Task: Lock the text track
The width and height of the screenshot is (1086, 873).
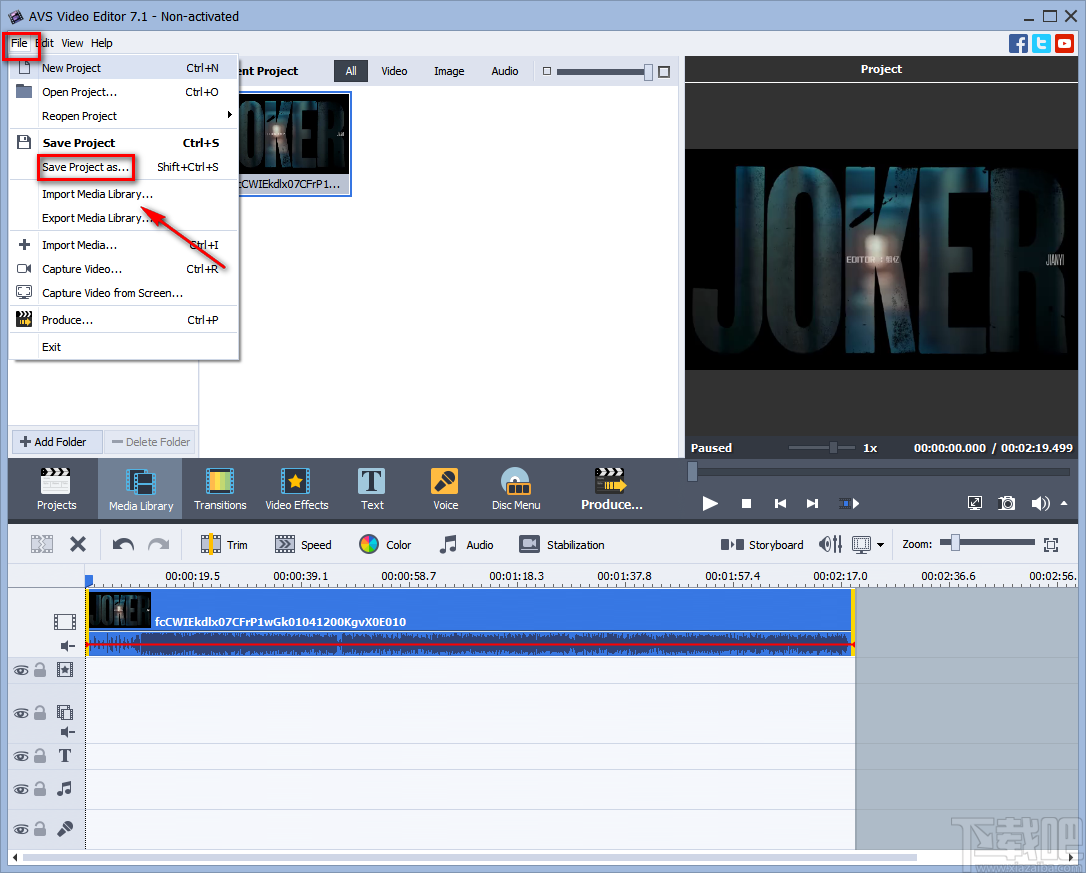Action: (x=40, y=755)
